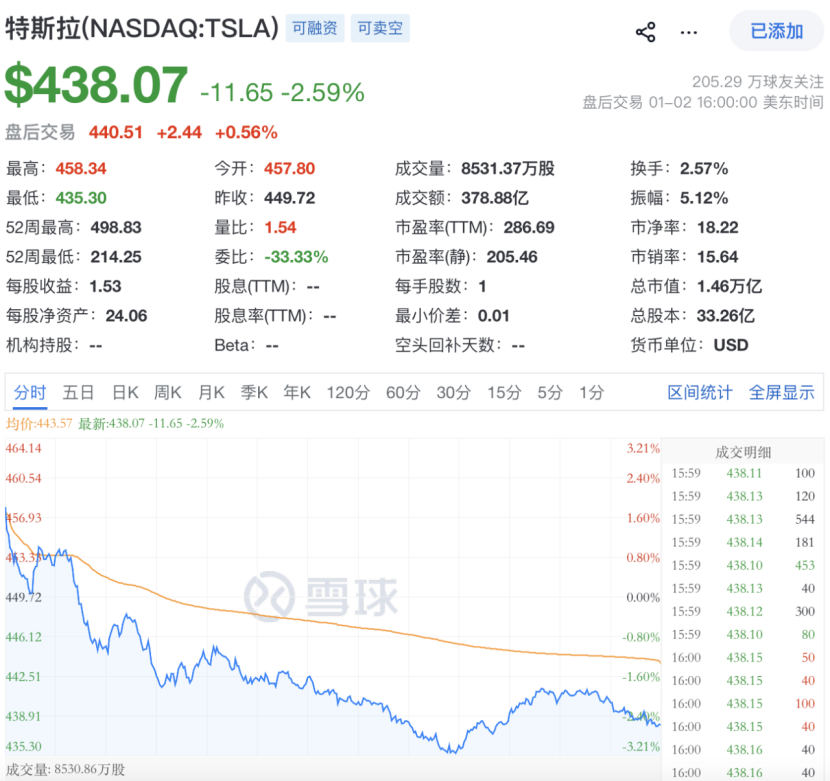Viewport: 830px width, 781px height.
Task: Click the 每股净资产 value 24.06
Action: coord(127,316)
